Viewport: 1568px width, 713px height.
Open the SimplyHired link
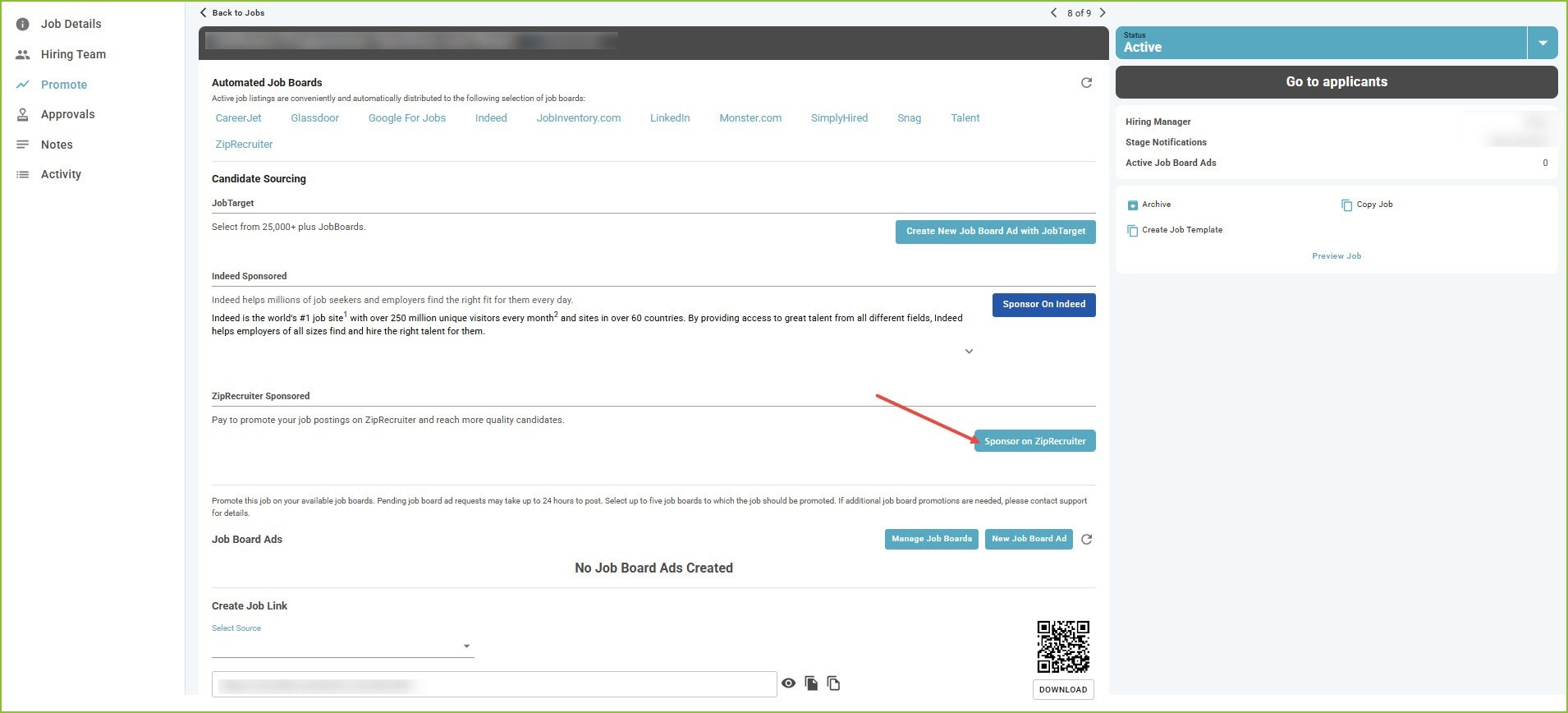tap(839, 118)
